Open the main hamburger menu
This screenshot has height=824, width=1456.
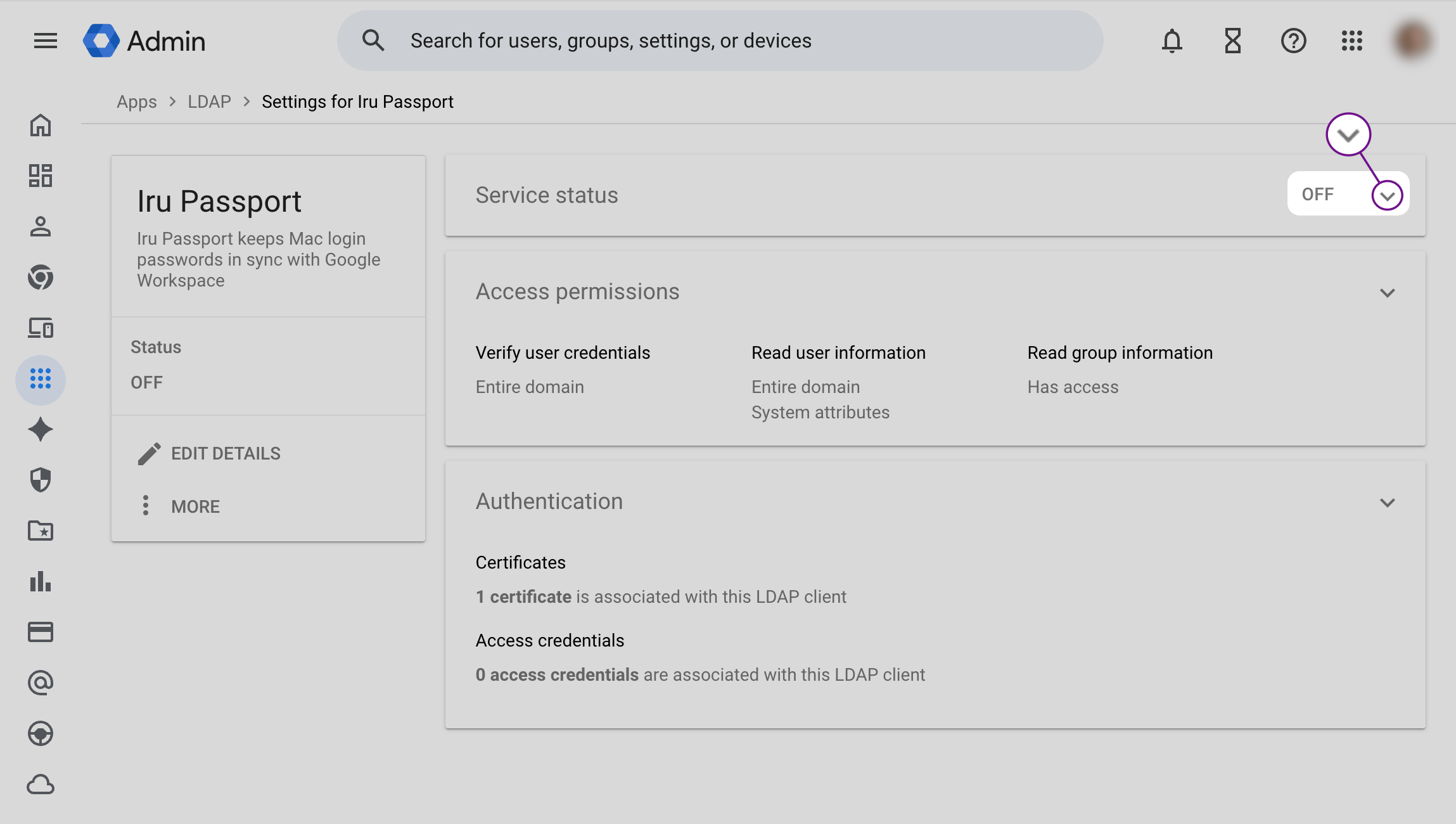[x=45, y=41]
